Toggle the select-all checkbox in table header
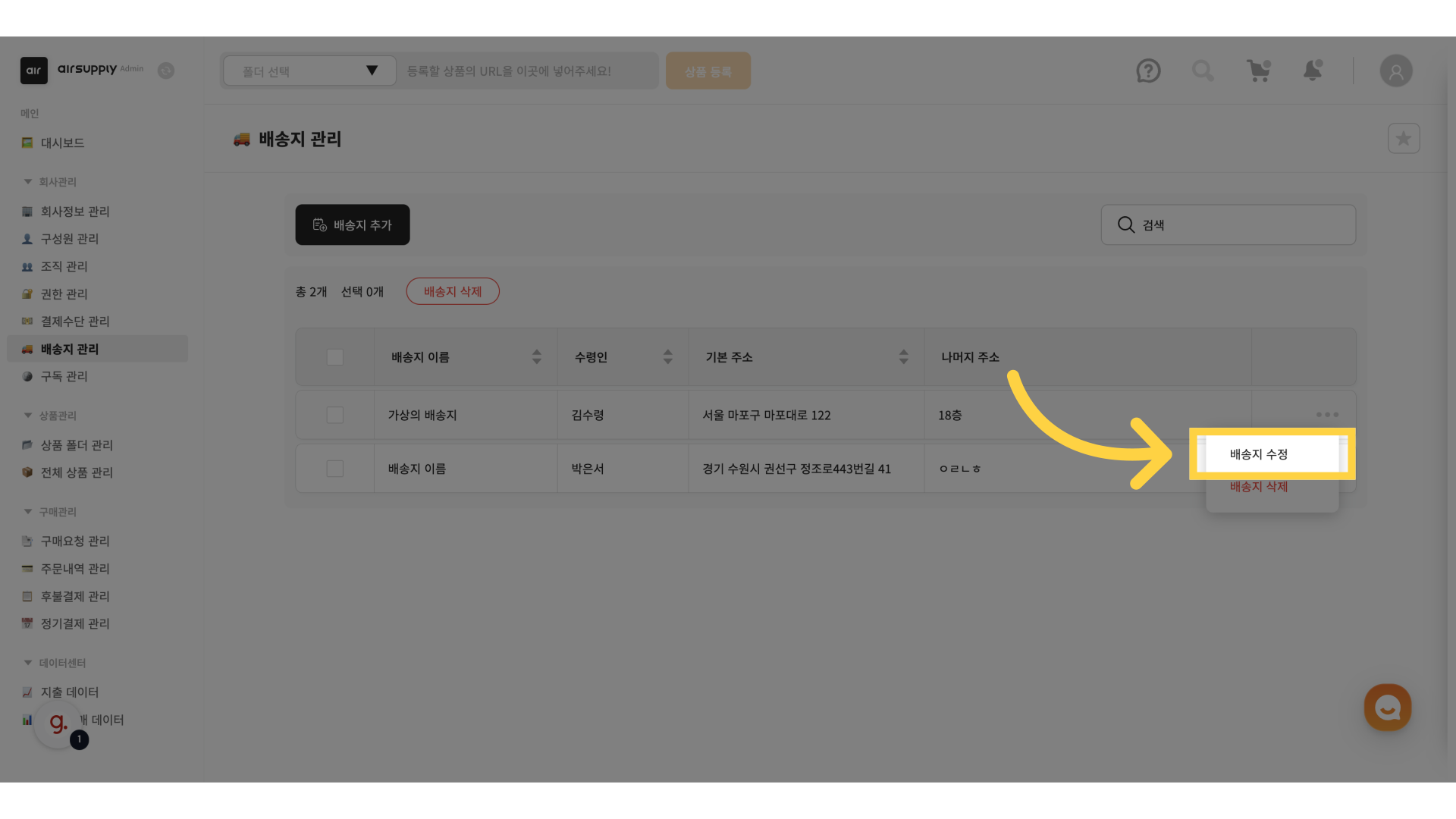This screenshot has height=819, width=1456. tap(334, 357)
